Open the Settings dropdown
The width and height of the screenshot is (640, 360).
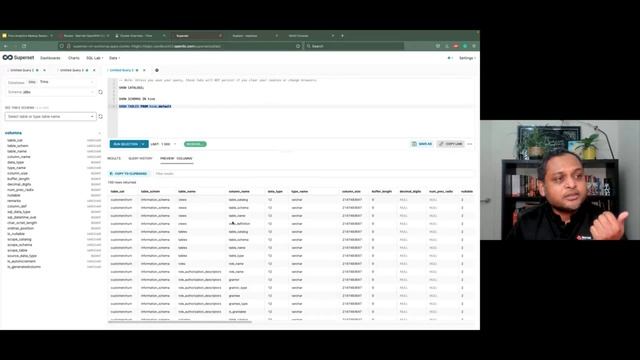coord(467,58)
